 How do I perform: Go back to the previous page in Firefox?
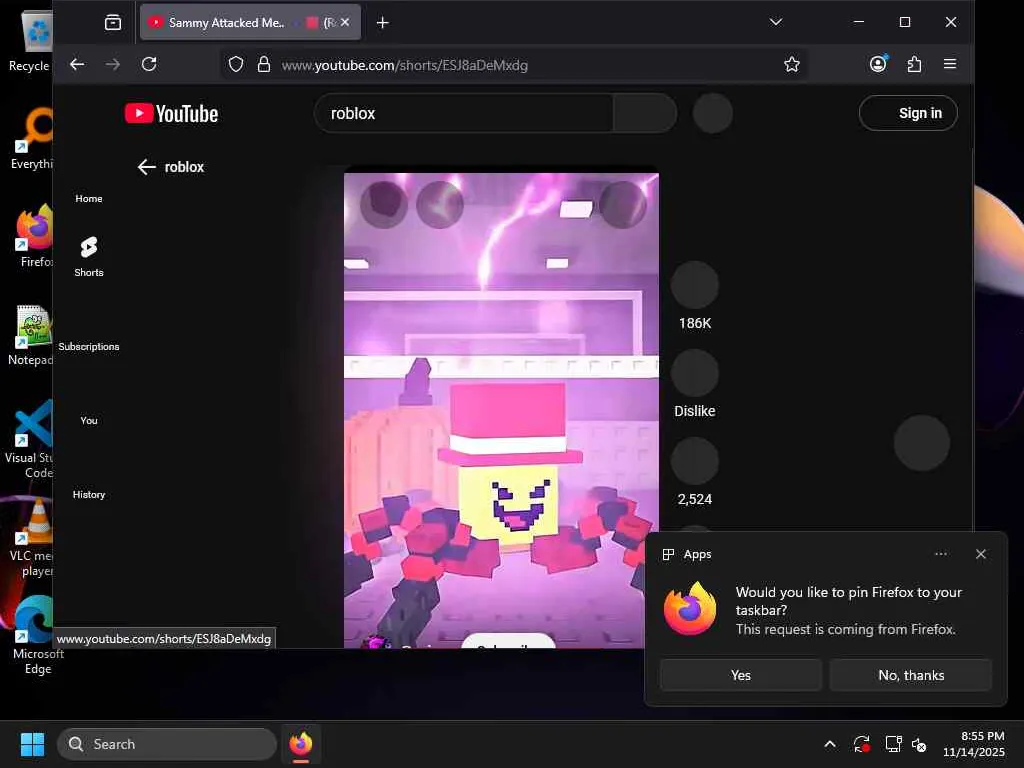77,64
